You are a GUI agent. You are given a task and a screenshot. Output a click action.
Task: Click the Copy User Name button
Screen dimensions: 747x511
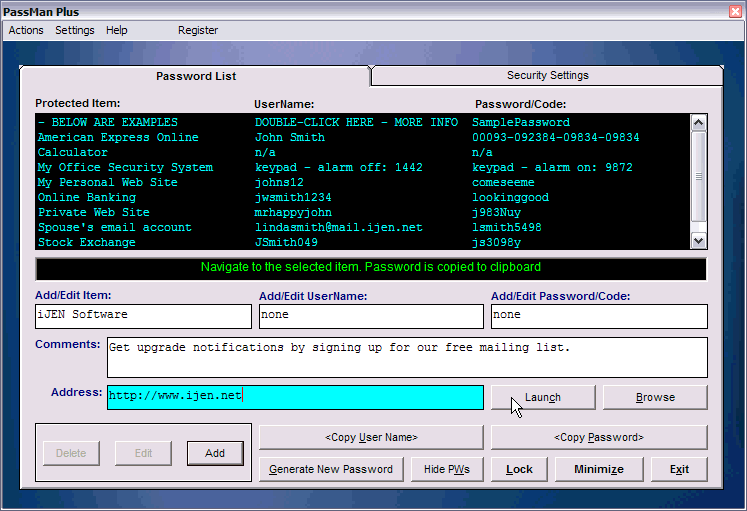tap(371, 437)
